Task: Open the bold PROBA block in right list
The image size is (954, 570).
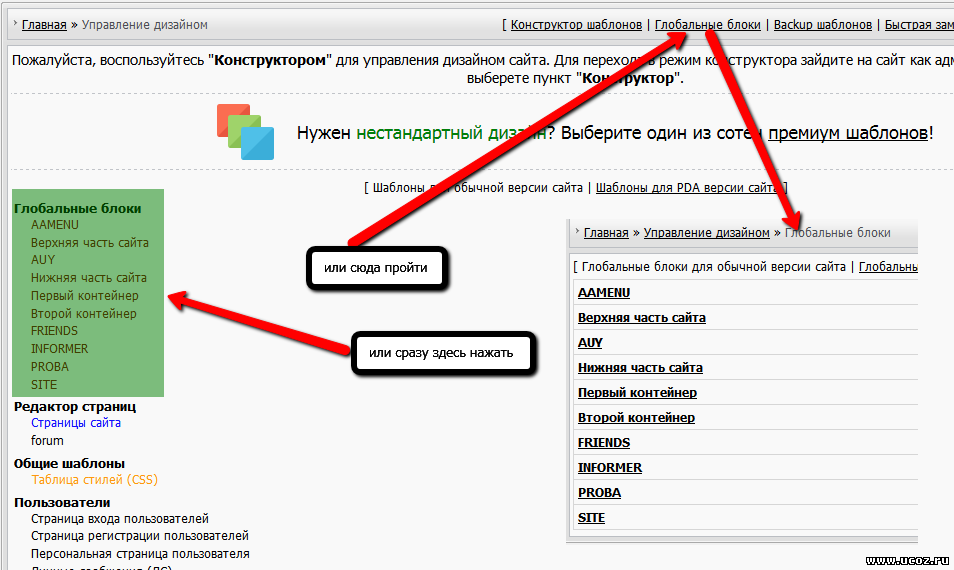Action: pyautogui.click(x=599, y=493)
